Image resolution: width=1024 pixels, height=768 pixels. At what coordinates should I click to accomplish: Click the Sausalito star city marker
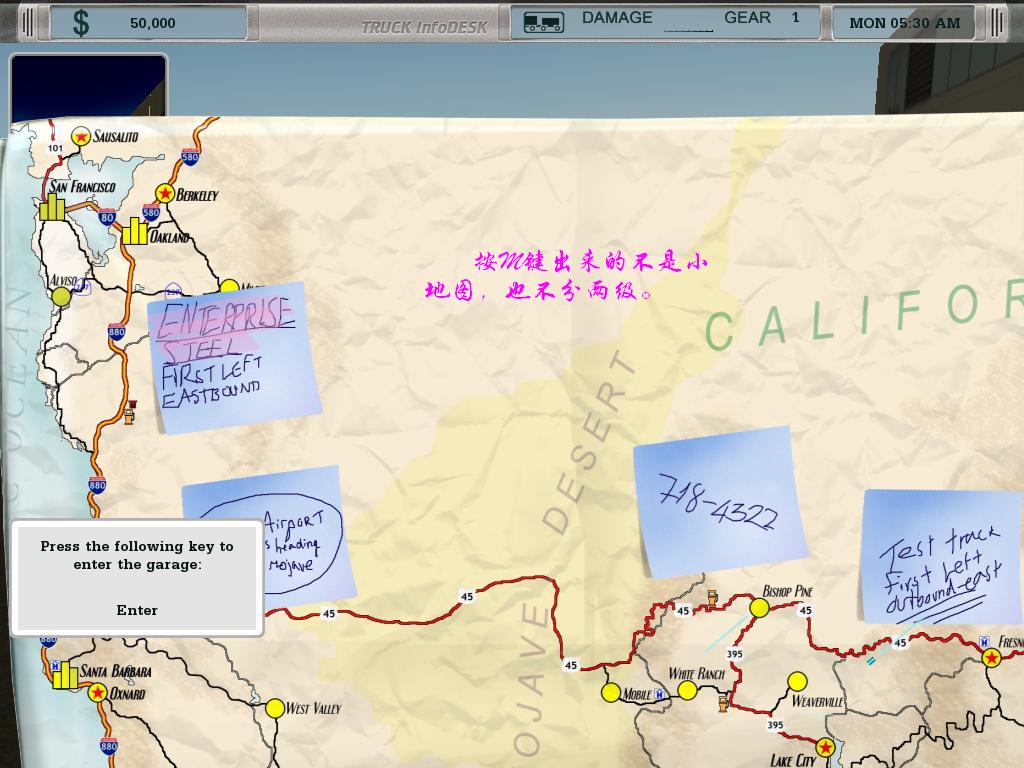click(x=81, y=136)
